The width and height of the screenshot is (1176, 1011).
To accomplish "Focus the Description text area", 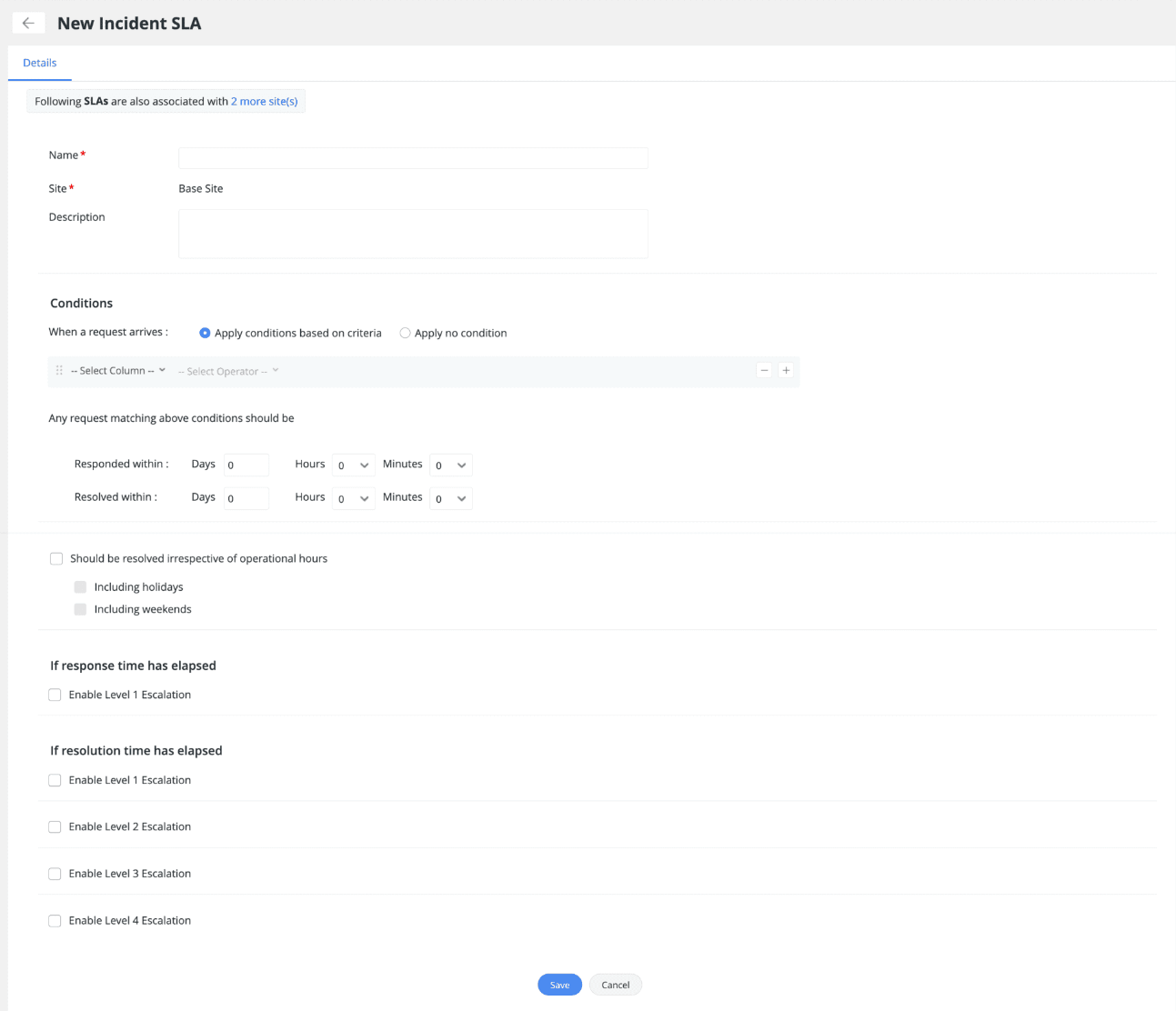I will 413,234.
